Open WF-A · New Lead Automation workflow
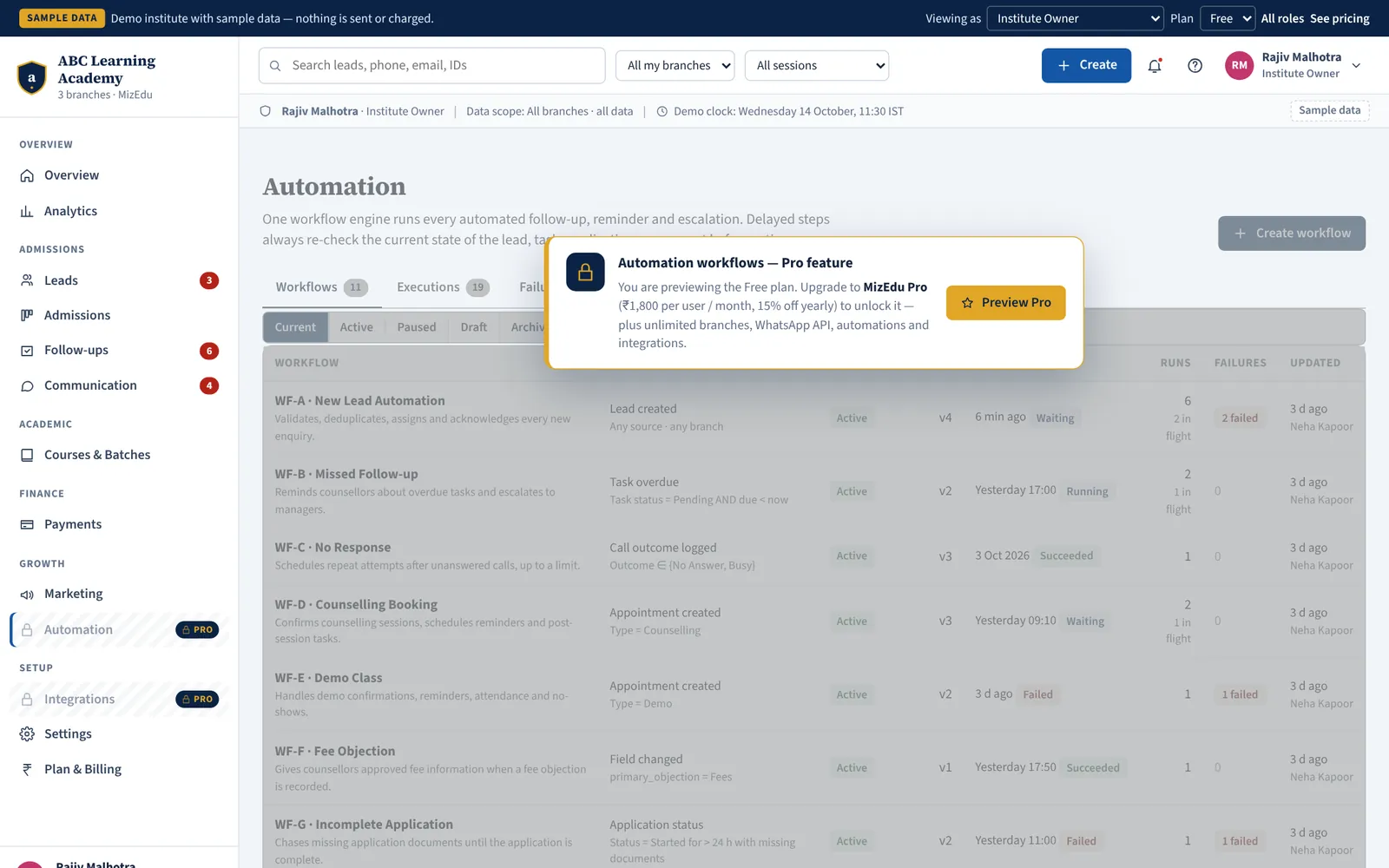The width and height of the screenshot is (1389, 868). click(x=359, y=401)
